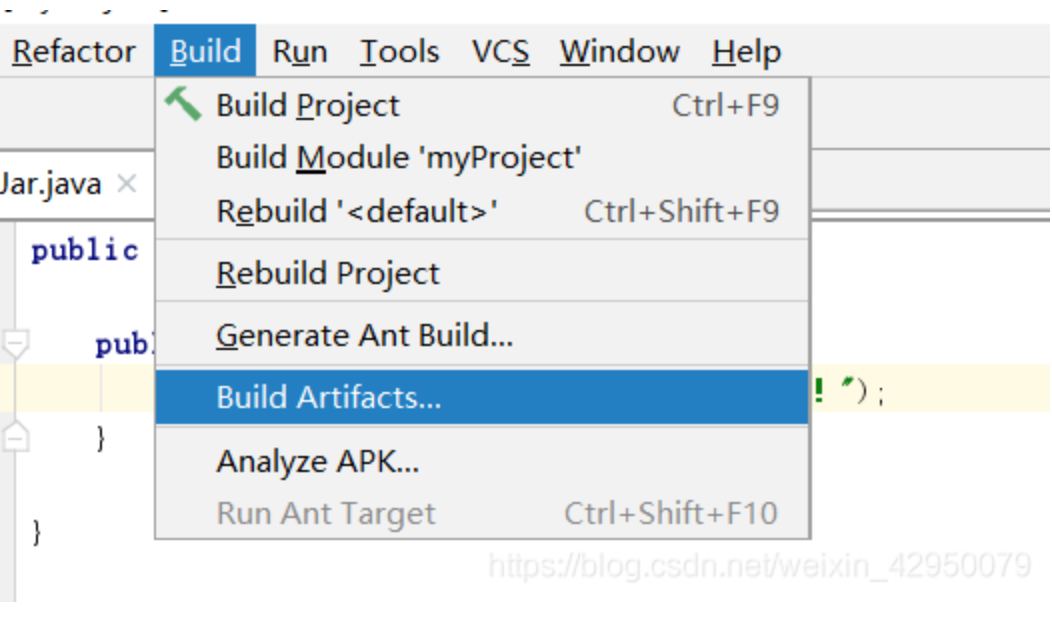Open the Window menu
This screenshot has width=1052, height=618.
[619, 51]
